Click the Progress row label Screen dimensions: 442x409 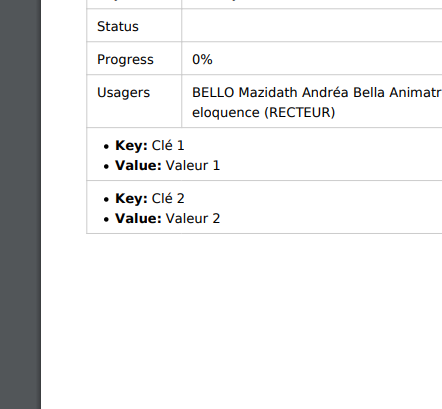click(125, 60)
